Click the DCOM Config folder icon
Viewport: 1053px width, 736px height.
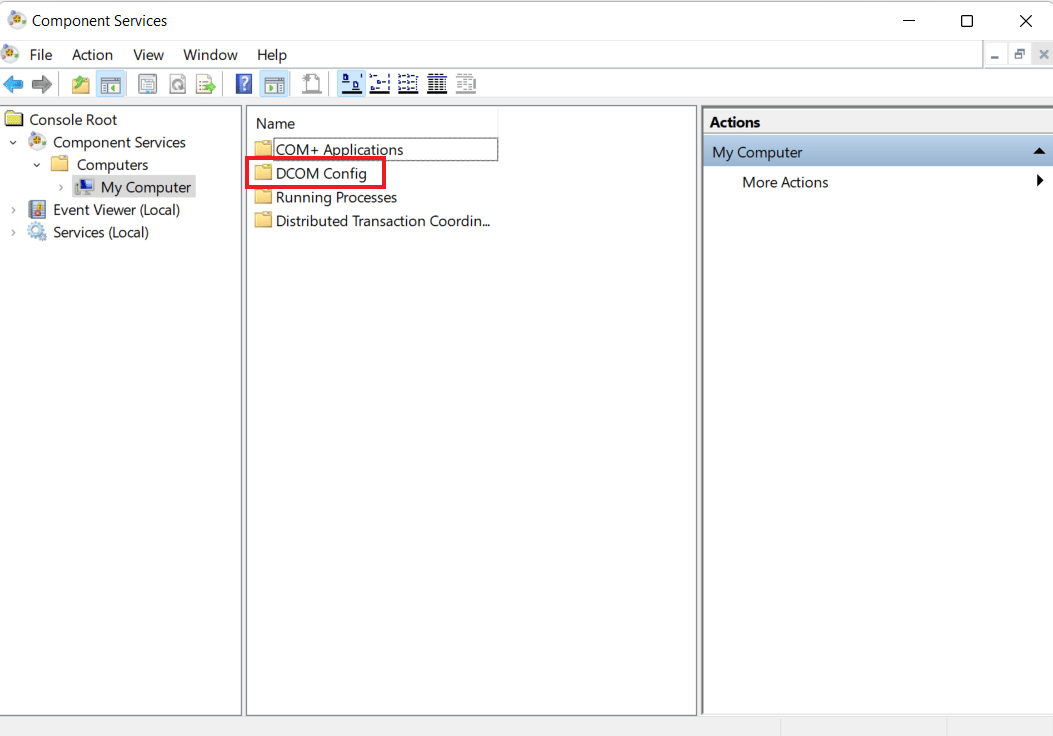263,173
